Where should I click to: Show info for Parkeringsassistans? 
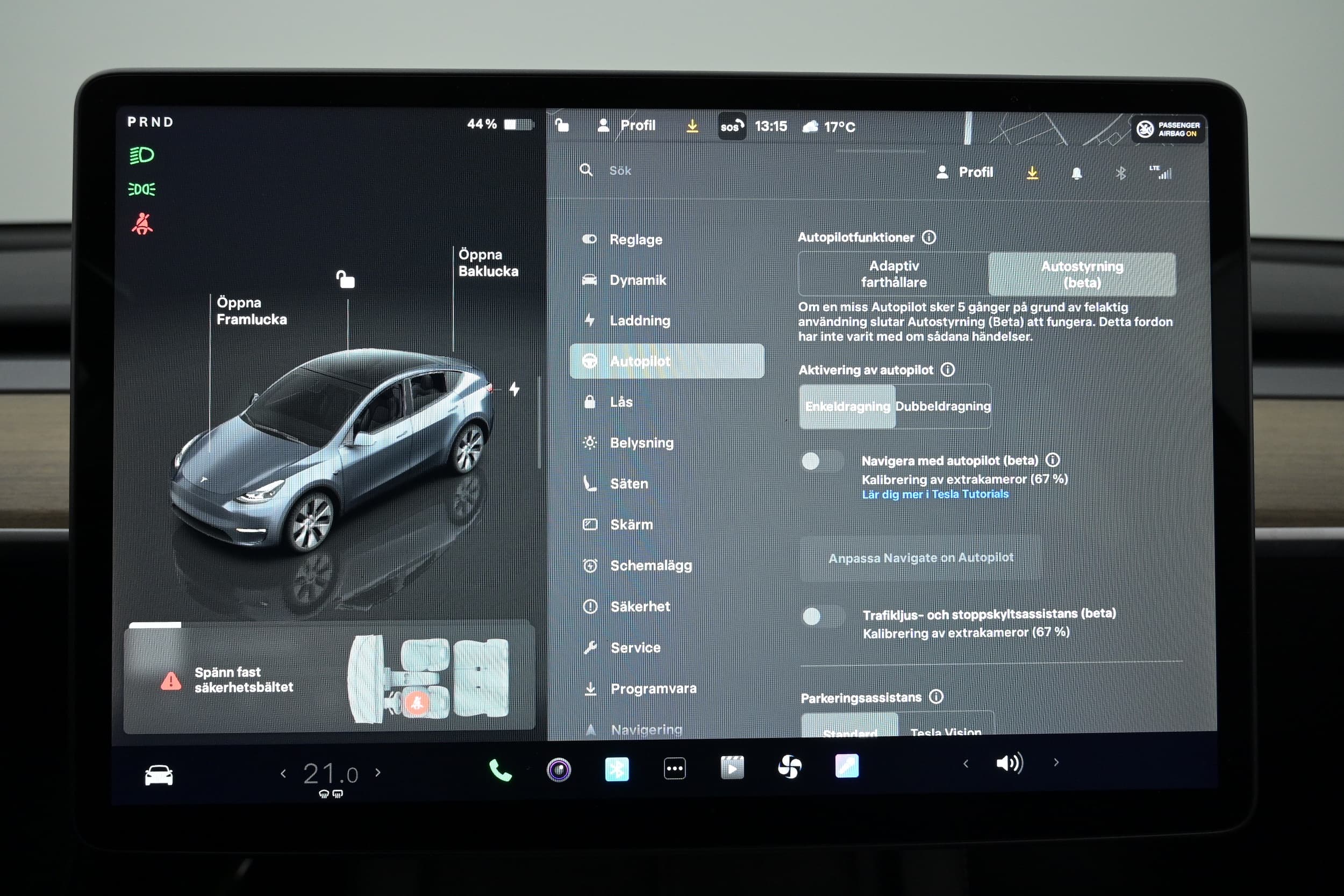(x=936, y=697)
